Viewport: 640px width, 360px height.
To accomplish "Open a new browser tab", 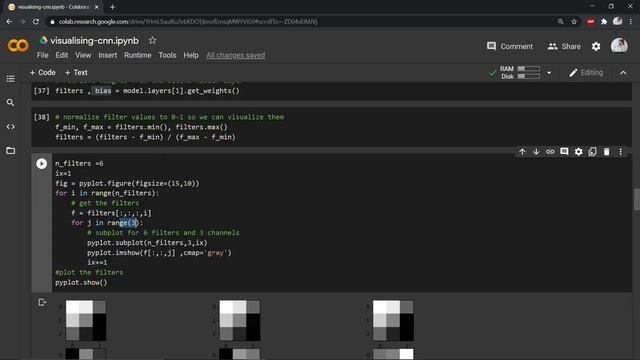I will [x=112, y=7].
